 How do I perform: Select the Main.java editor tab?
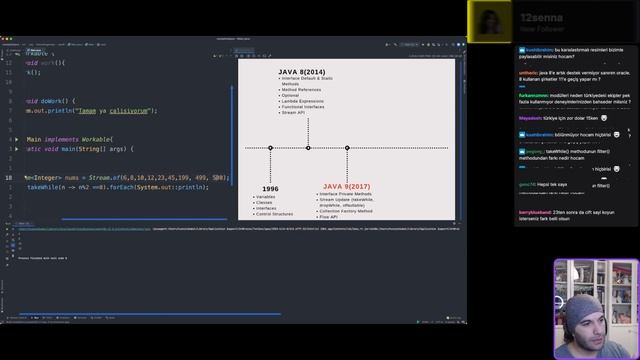click(x=34, y=50)
